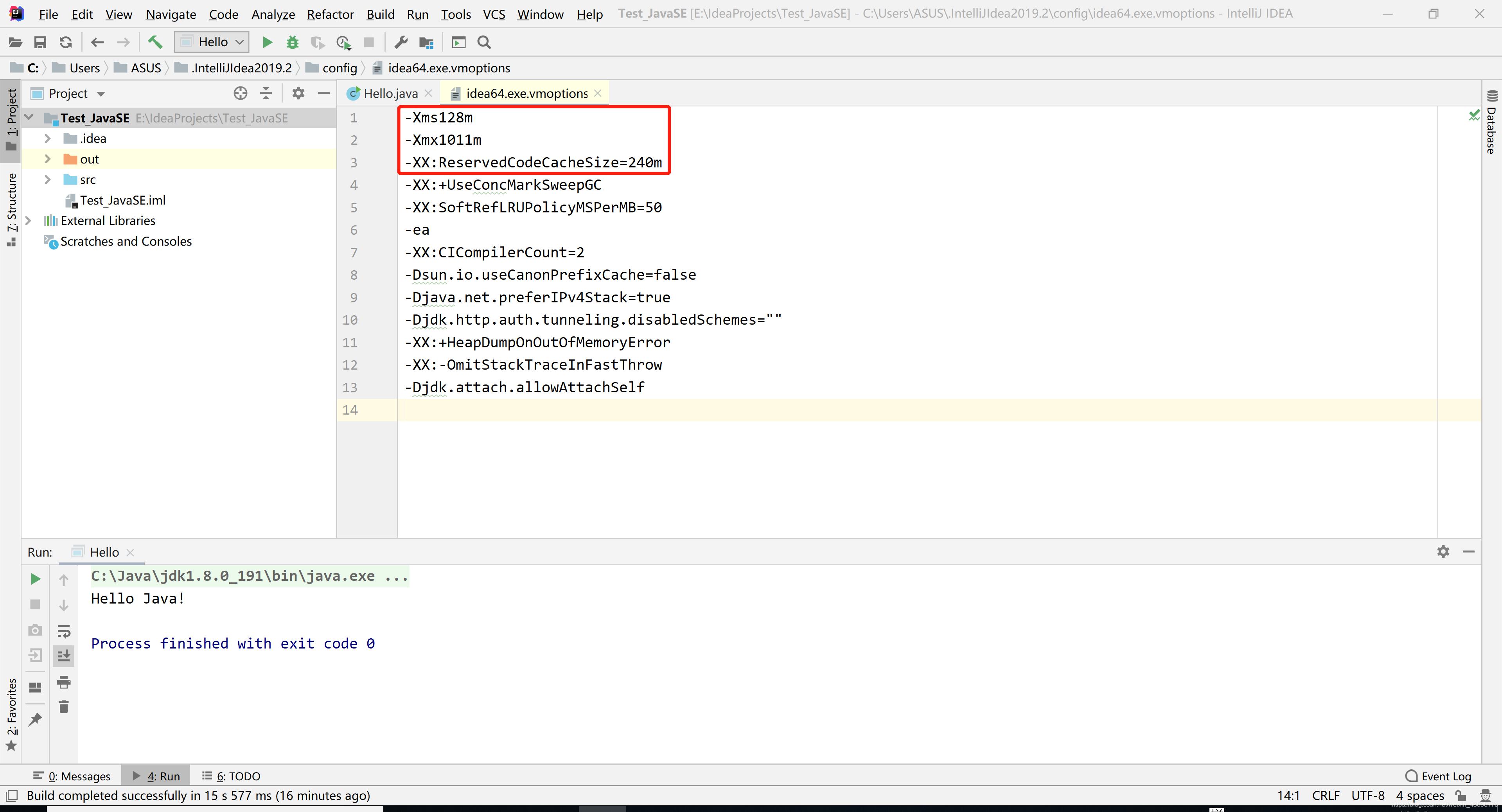The width and height of the screenshot is (1502, 812).
Task: Toggle tool window bars at bottom-left corner
Action: click(12, 796)
